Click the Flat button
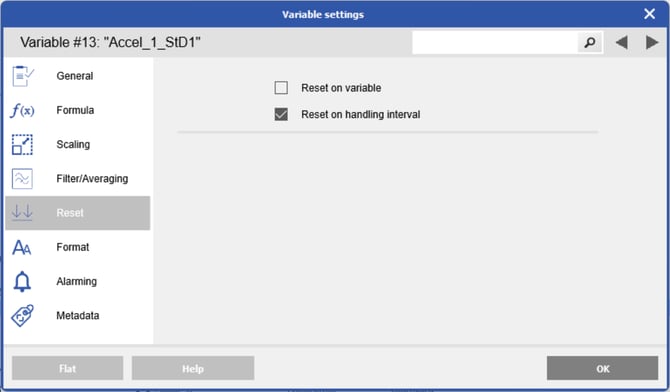 pos(68,368)
